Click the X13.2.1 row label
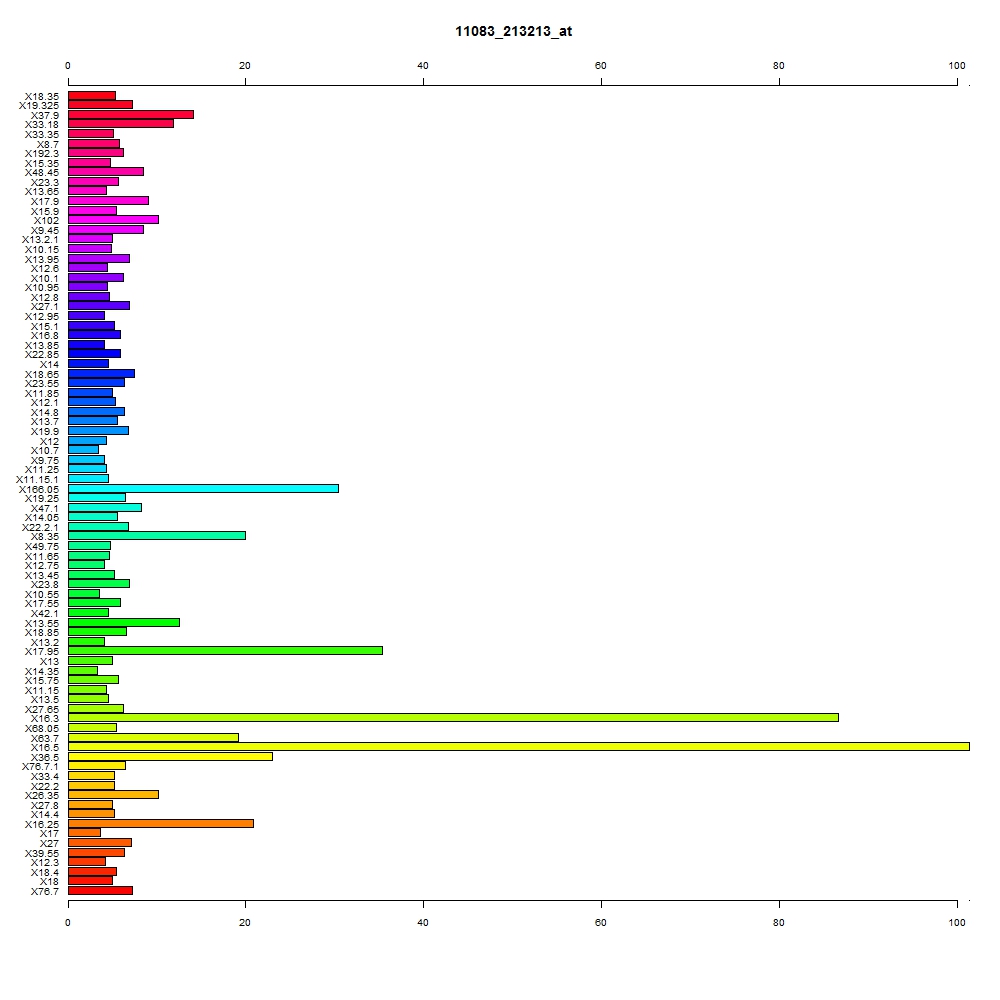This screenshot has width=1000, height=1000. 40,239
